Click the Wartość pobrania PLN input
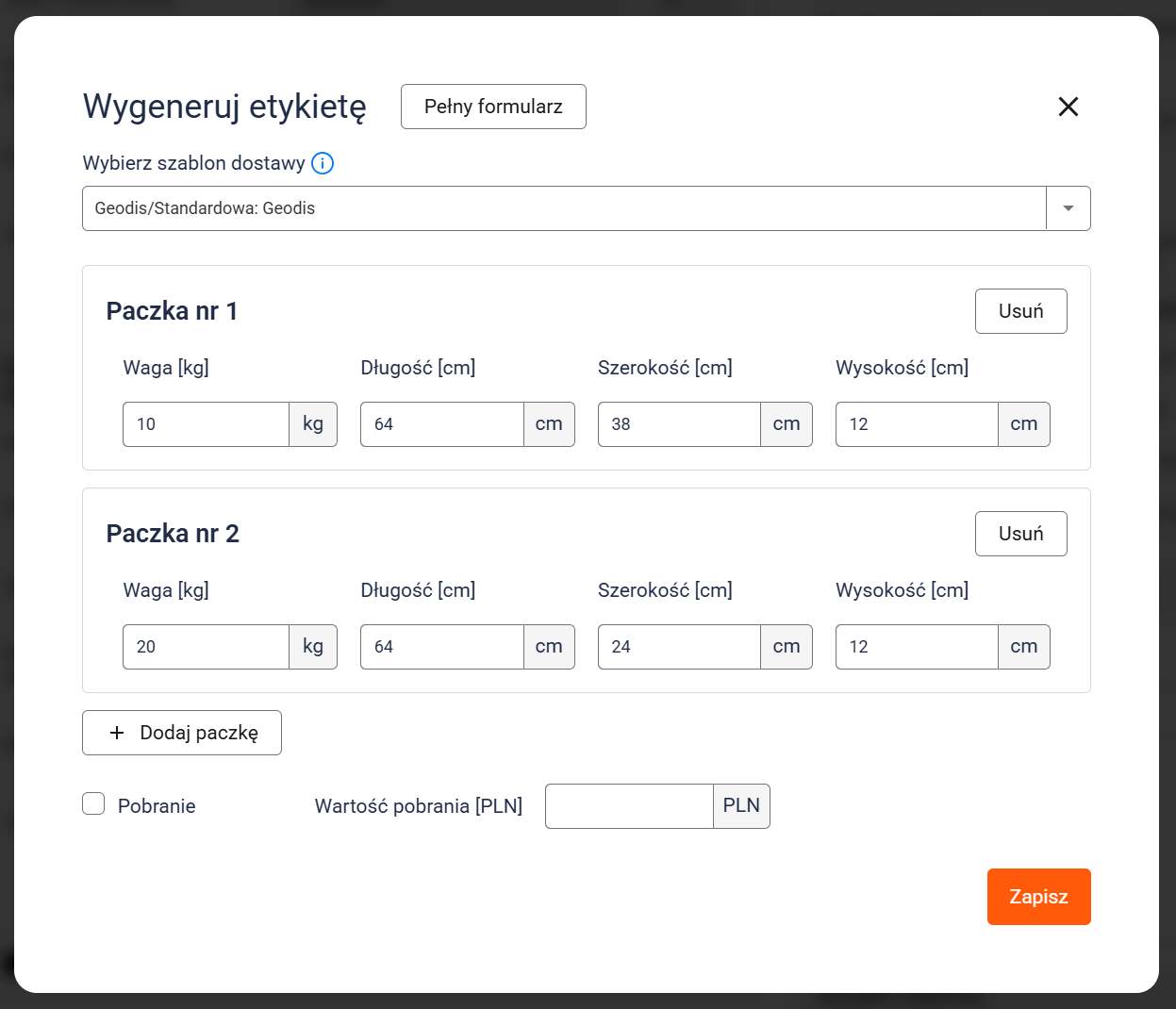This screenshot has width=1176, height=1009. [x=629, y=806]
